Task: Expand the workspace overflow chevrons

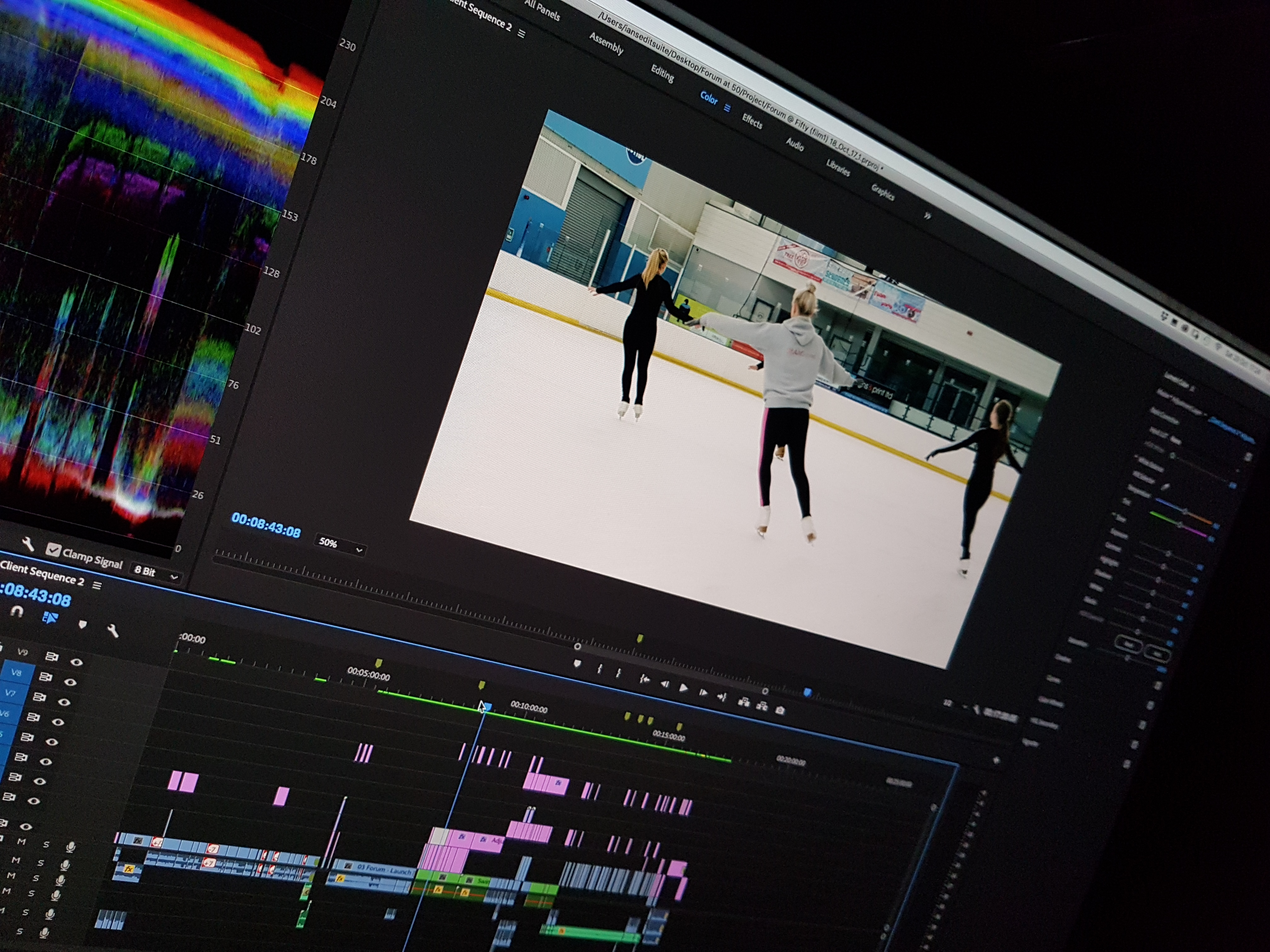Action: click(x=927, y=216)
